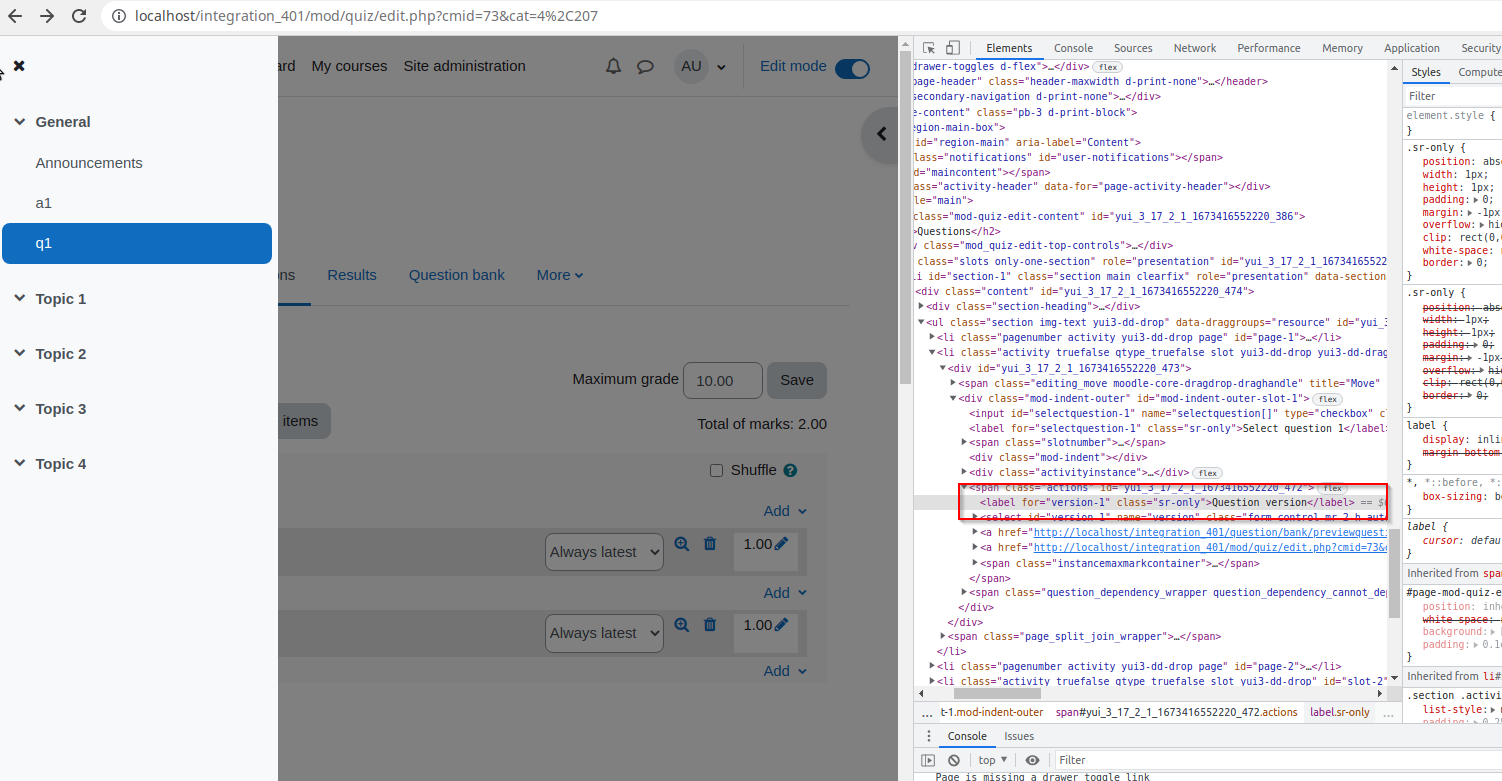Open the user menu dropdown arrow
Screen dimensions: 1502x781
721,68
